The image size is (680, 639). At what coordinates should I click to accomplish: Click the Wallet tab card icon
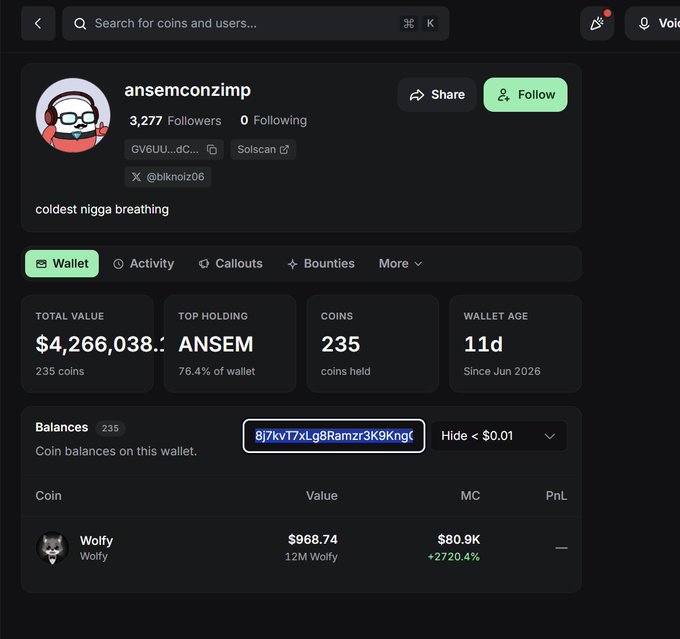(41, 264)
